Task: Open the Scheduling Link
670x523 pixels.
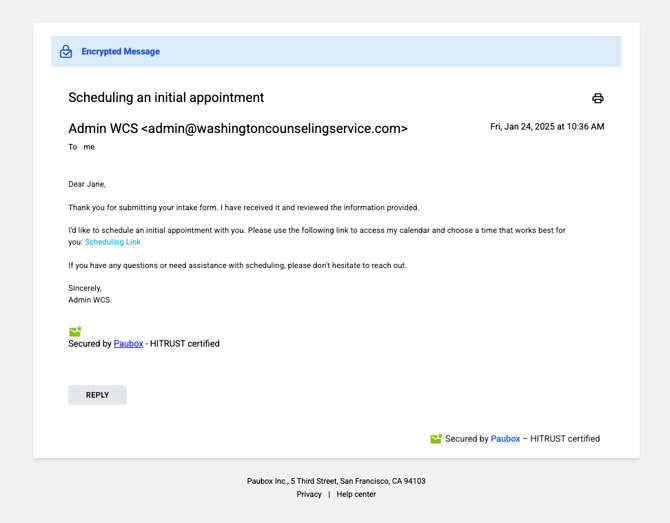Action: click(112, 242)
